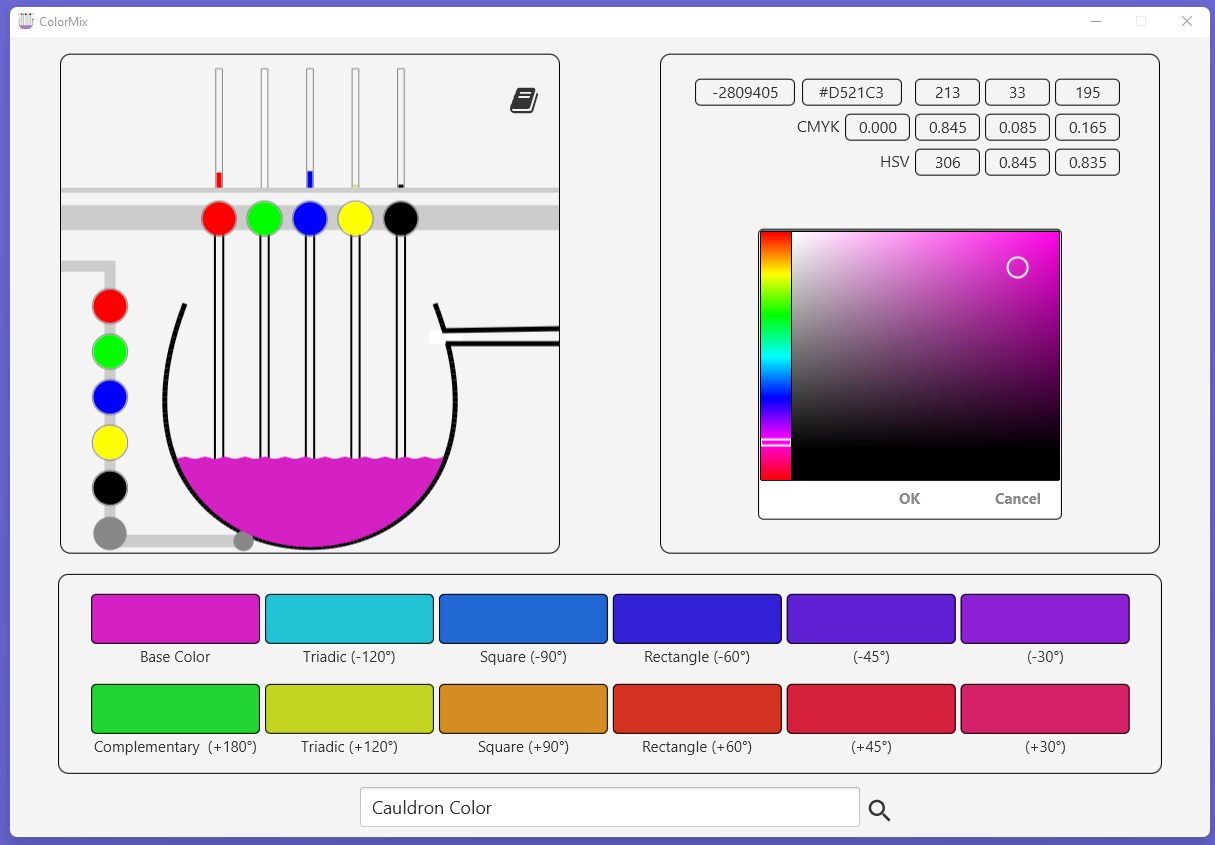1215x845 pixels.
Task: Click the CMYK yellow 0.085 field
Action: (x=1017, y=127)
